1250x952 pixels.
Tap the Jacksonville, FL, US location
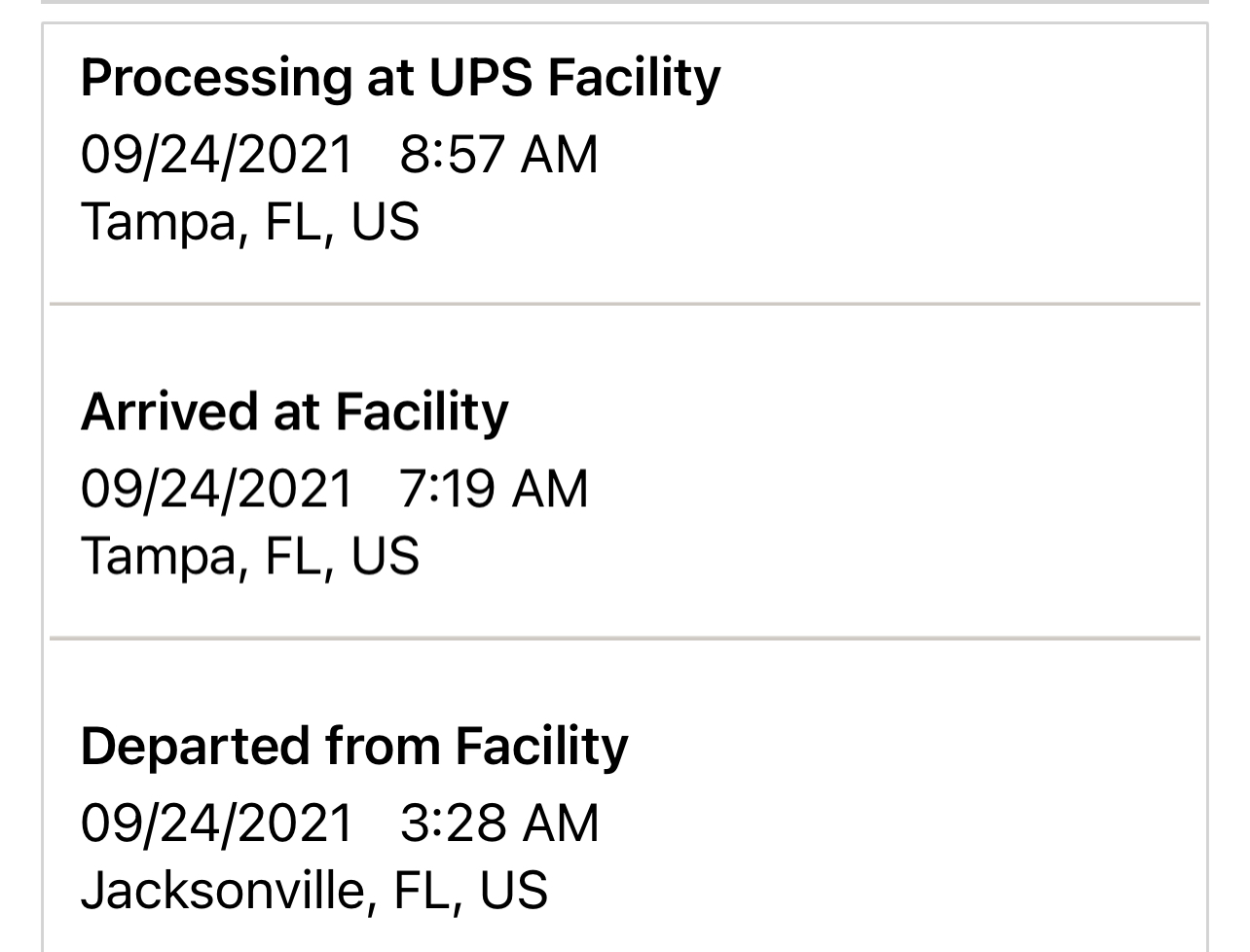click(x=314, y=891)
